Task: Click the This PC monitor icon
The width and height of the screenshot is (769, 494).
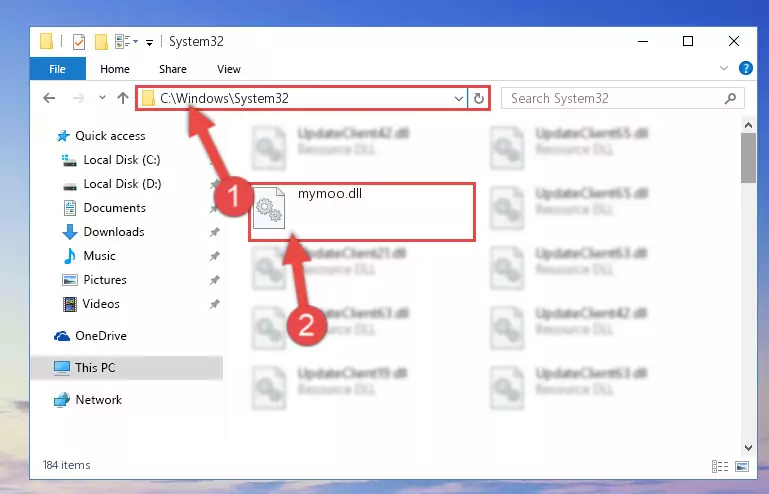Action: point(62,368)
